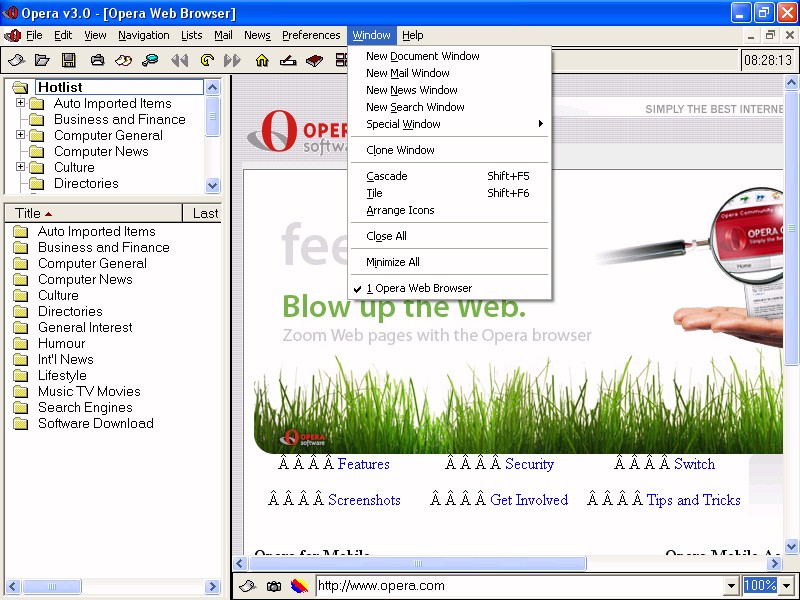This screenshot has height=600, width=800.
Task: Click the Find magnifier toolbar icon
Action: tap(150, 60)
